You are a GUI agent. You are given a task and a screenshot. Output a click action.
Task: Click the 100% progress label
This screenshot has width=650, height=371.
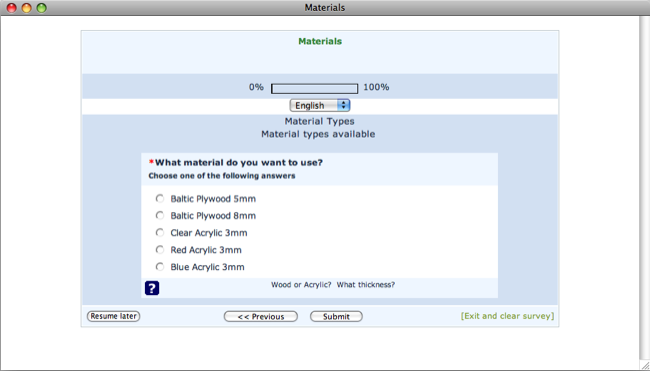[x=376, y=87]
